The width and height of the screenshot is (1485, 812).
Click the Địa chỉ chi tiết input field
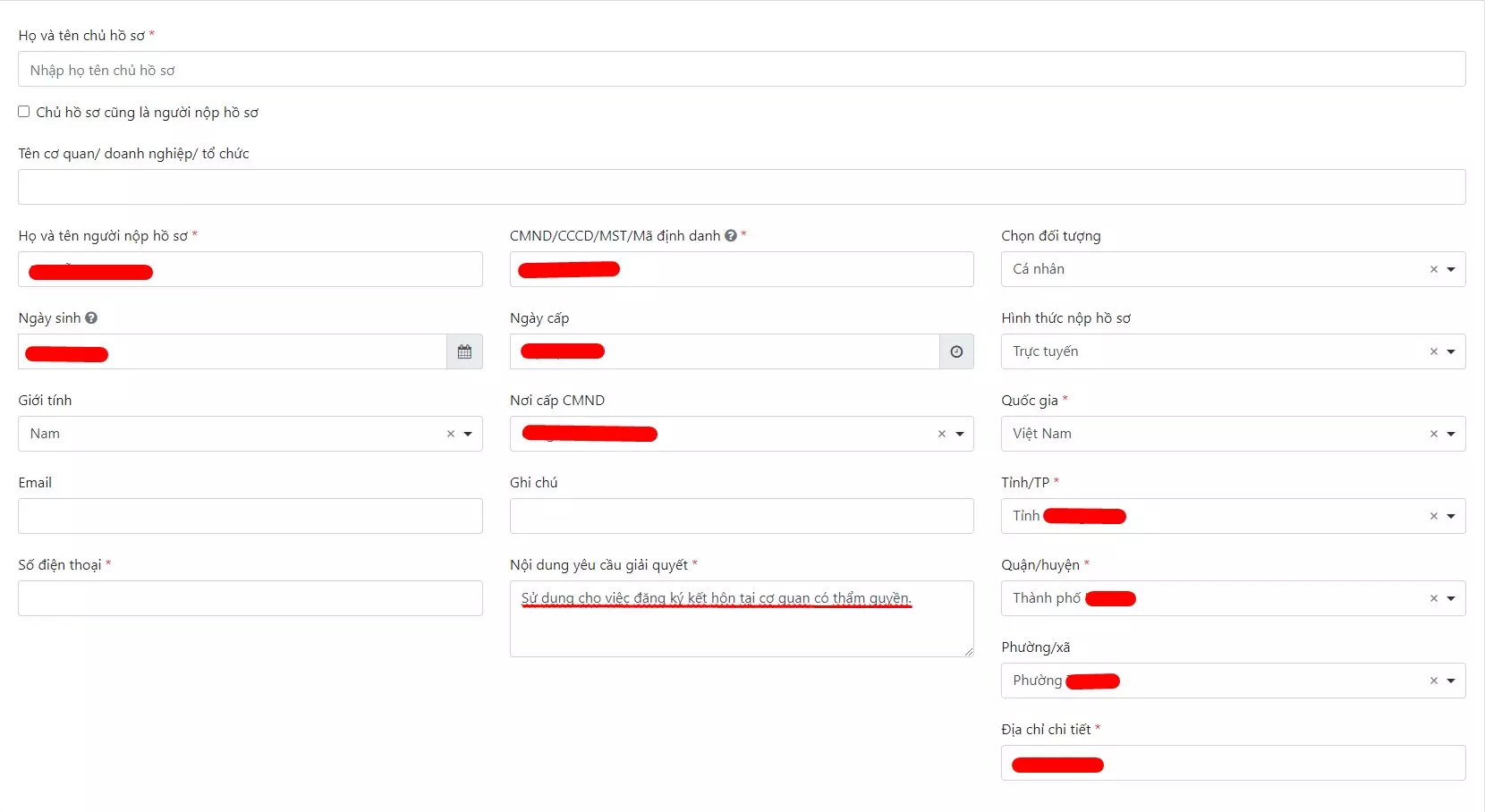click(x=1234, y=763)
